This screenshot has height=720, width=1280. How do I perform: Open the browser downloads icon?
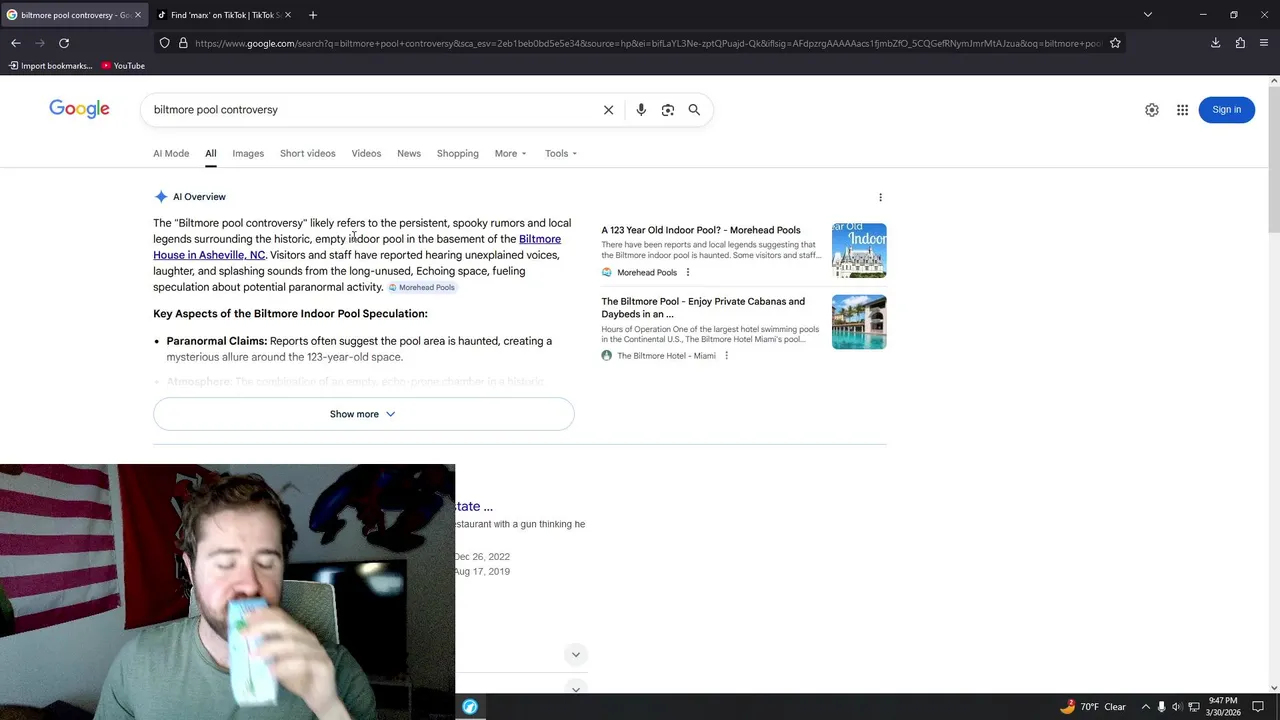pos(1215,43)
